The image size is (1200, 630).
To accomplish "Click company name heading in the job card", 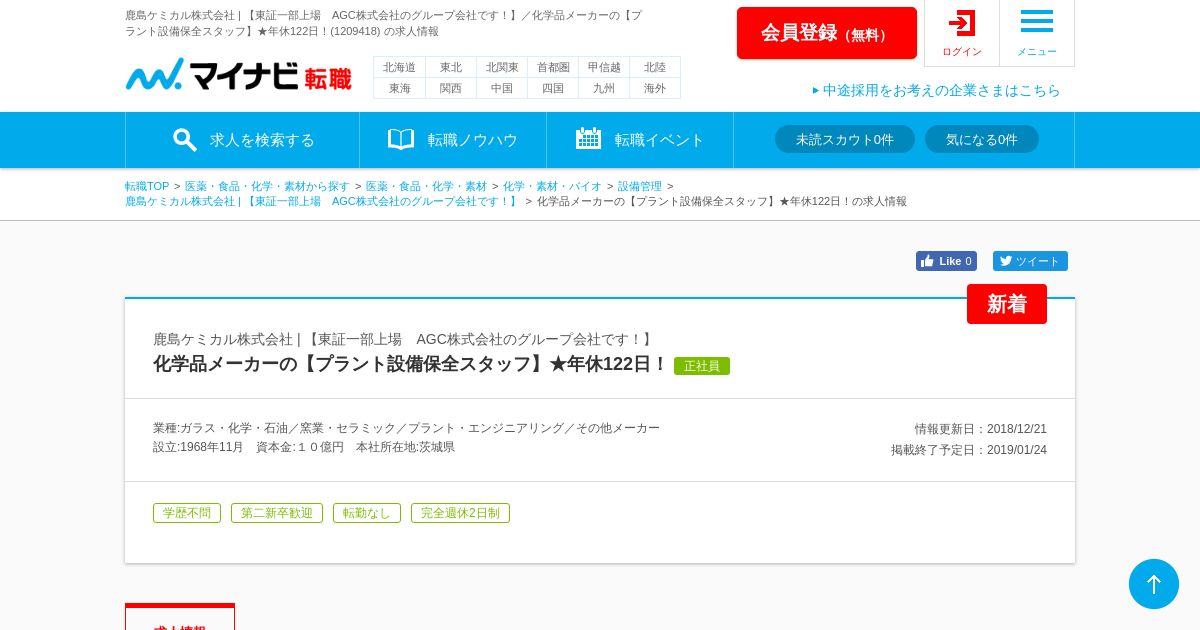I will [404, 339].
